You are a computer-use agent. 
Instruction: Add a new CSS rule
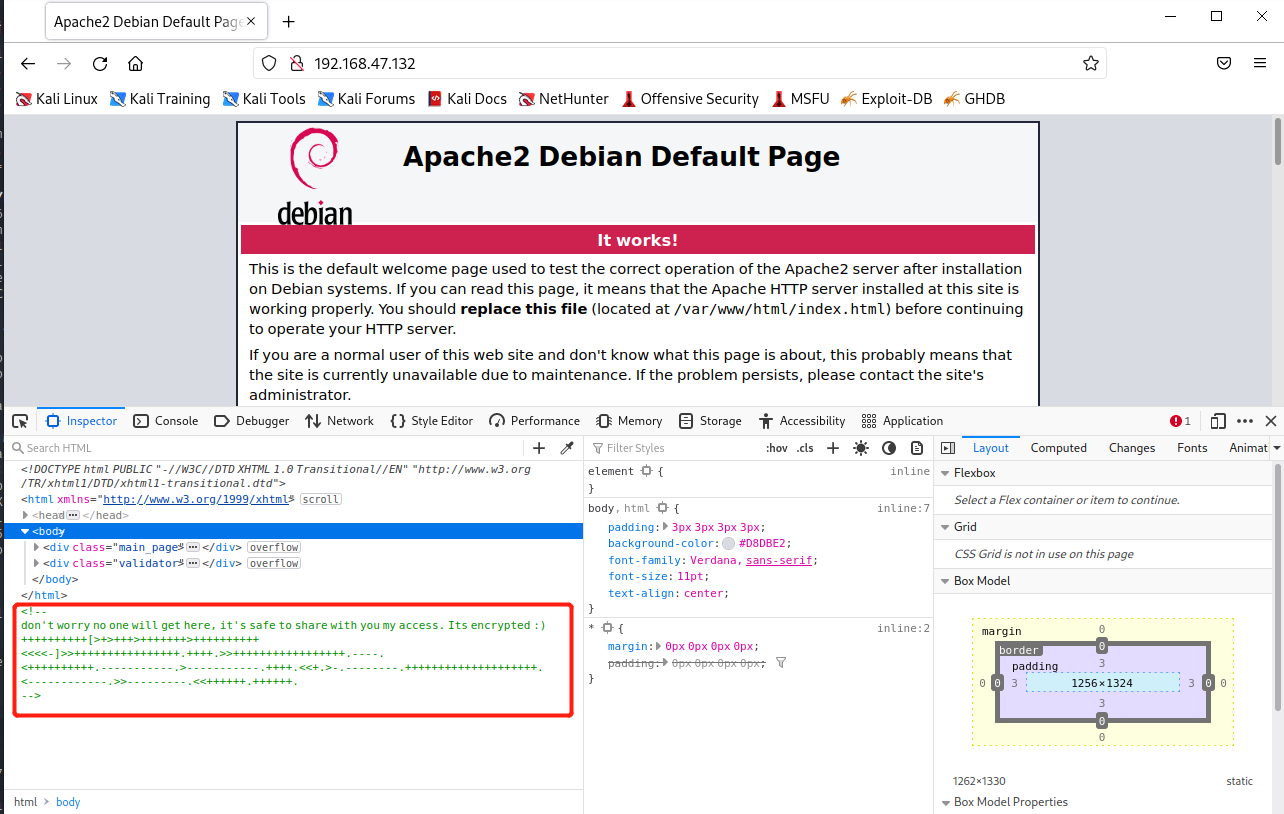pos(832,448)
